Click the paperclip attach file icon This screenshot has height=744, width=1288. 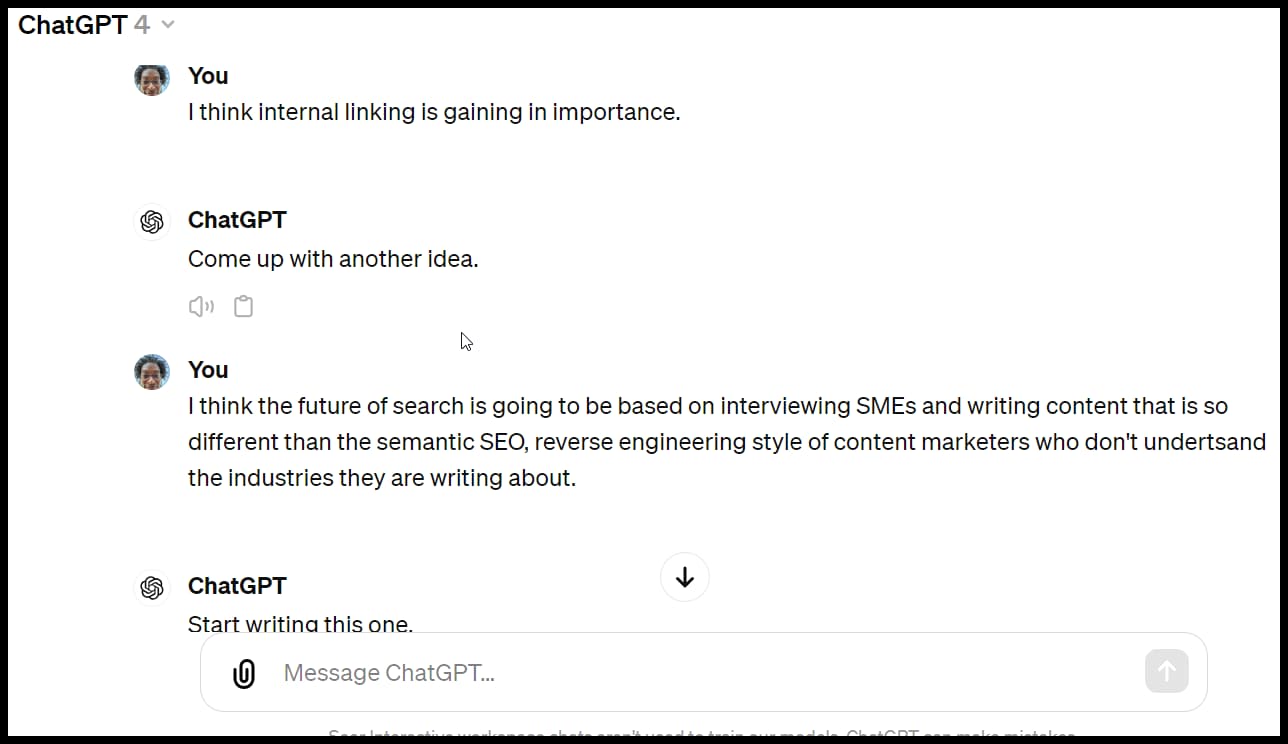[x=244, y=674]
